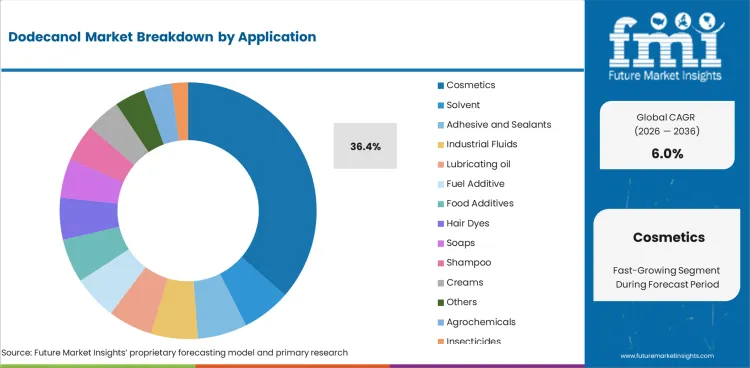The height and width of the screenshot is (368, 750).
Task: Select the Others legend label
Action: click(462, 302)
